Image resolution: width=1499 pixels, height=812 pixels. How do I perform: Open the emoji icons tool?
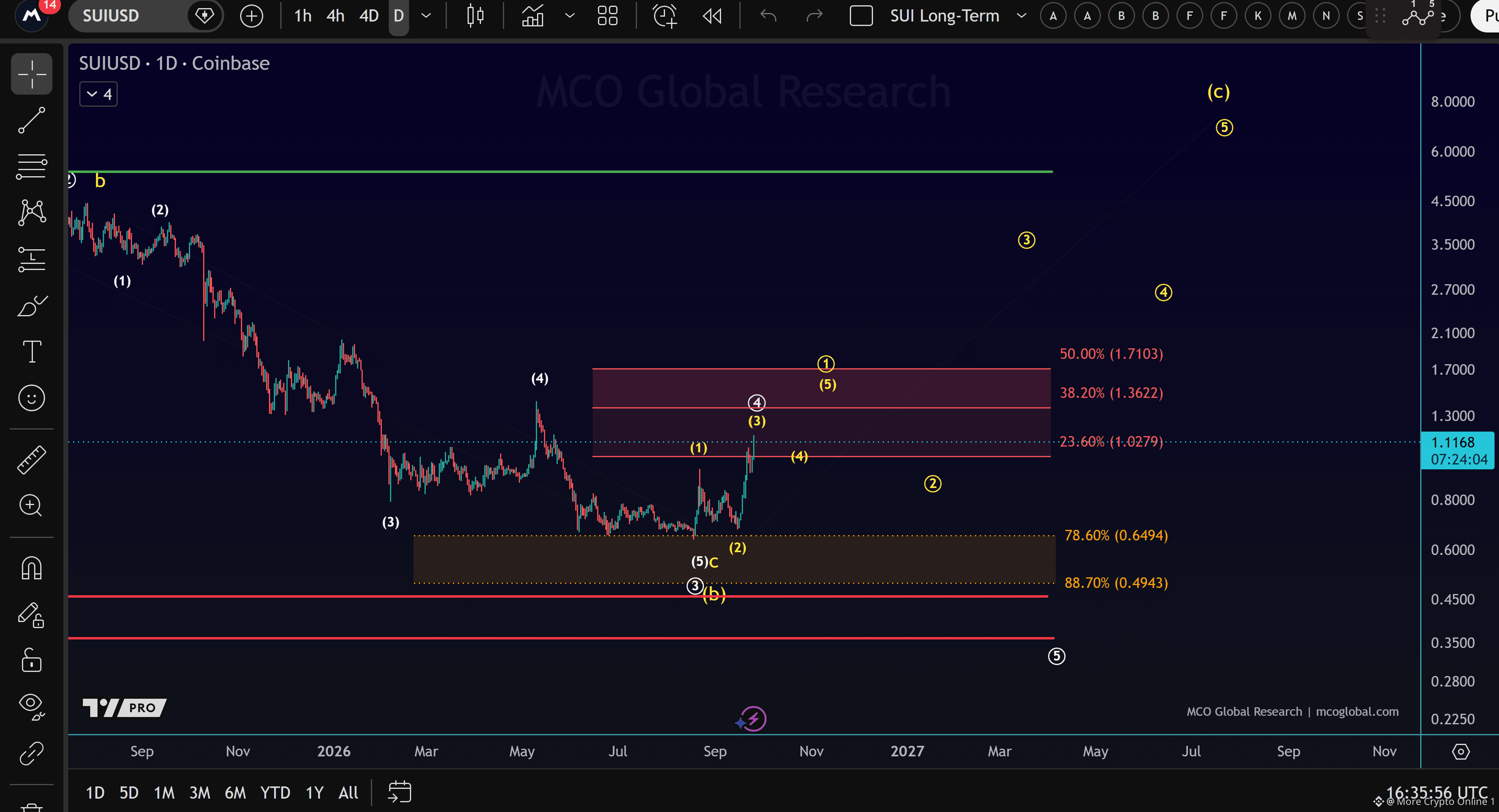tap(31, 398)
